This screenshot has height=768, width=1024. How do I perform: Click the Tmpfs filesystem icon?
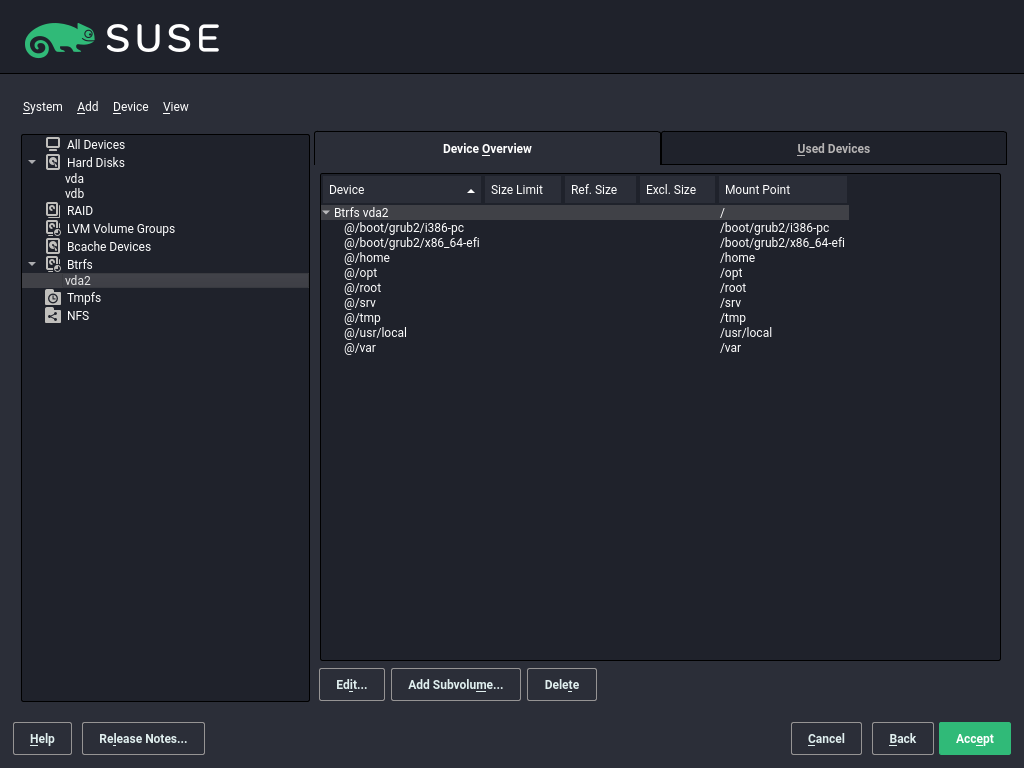point(55,297)
